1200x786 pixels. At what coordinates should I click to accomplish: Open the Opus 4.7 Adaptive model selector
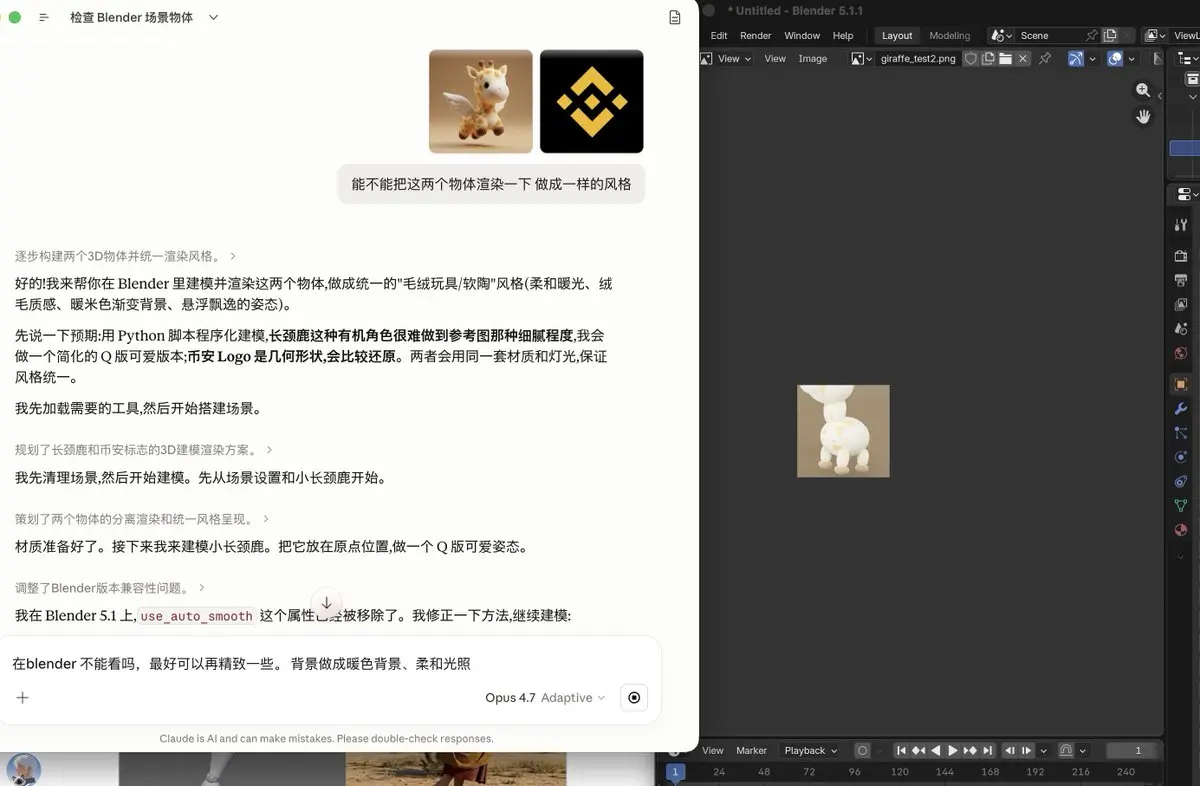tap(545, 698)
